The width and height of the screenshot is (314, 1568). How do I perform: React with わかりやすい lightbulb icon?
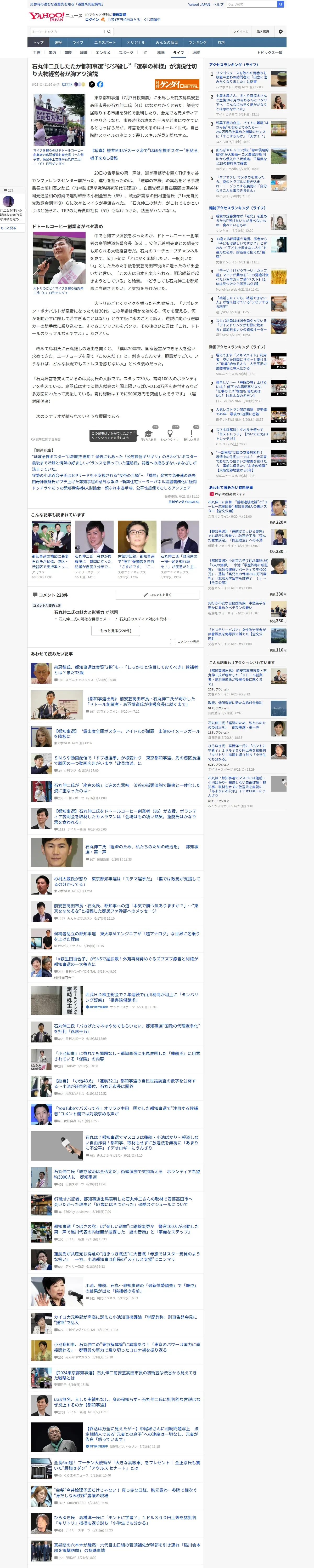click(170, 433)
